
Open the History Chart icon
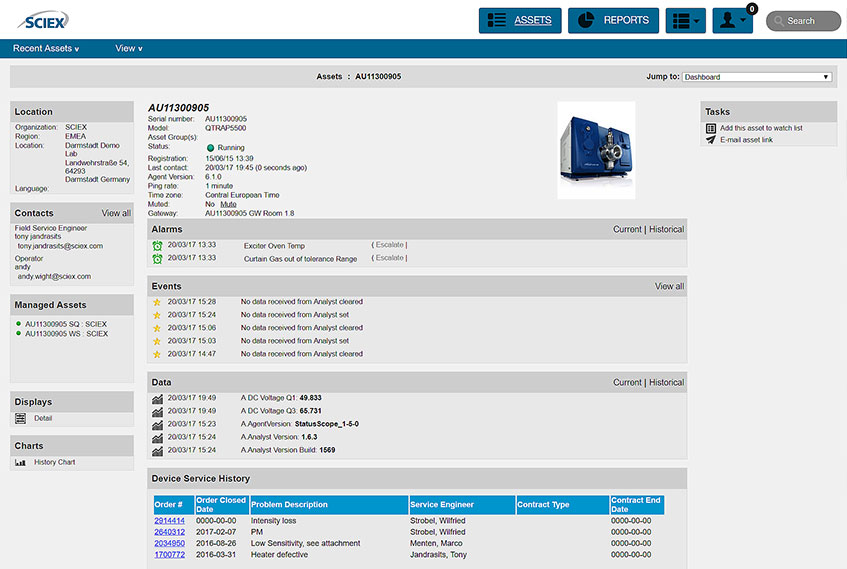[x=21, y=462]
